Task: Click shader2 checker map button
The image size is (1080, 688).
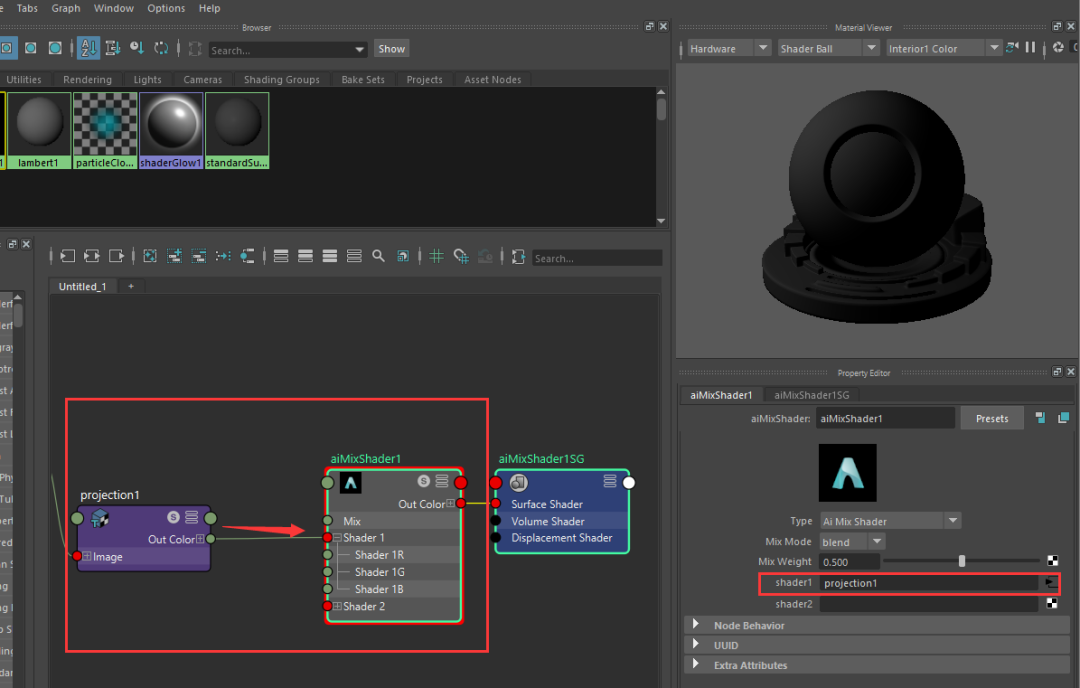Action: [1052, 603]
